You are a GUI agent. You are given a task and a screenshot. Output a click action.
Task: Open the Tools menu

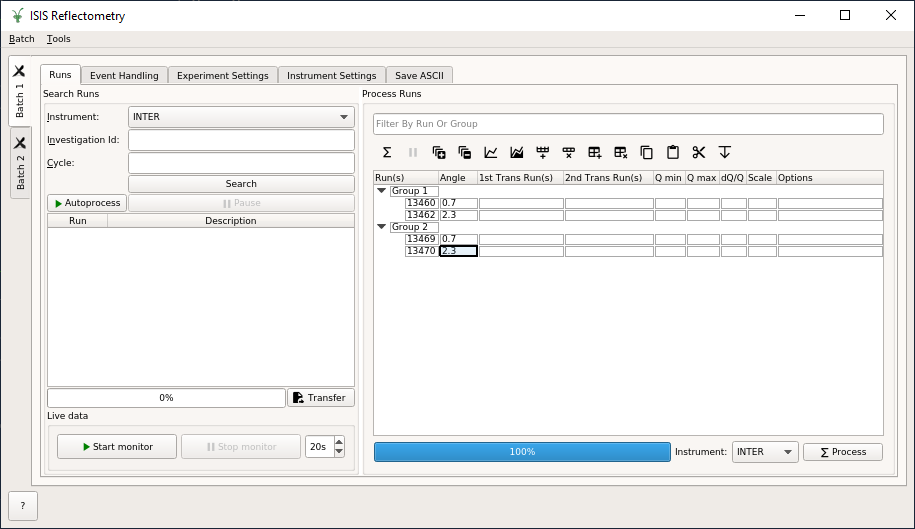[59, 39]
